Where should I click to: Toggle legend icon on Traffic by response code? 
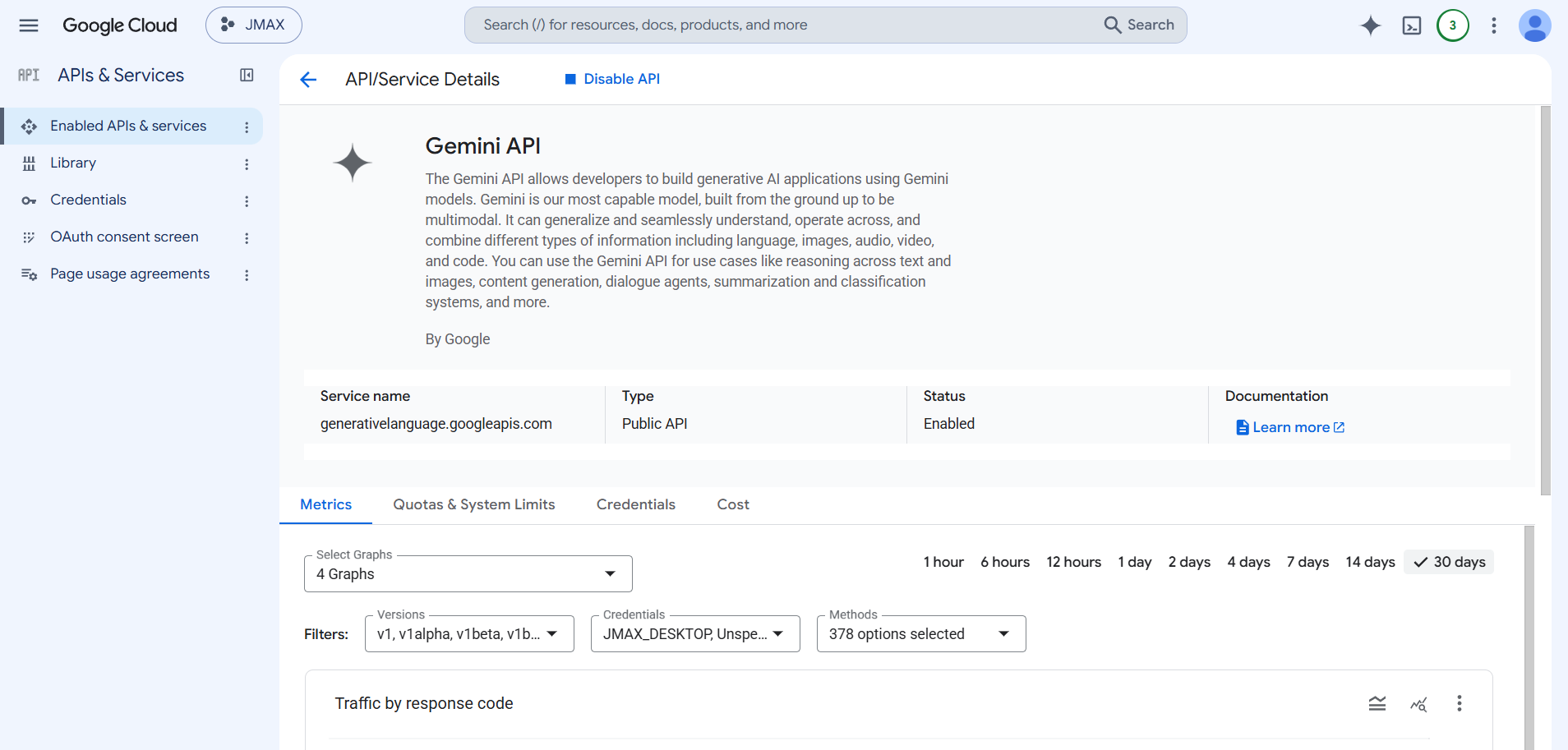(x=1377, y=703)
